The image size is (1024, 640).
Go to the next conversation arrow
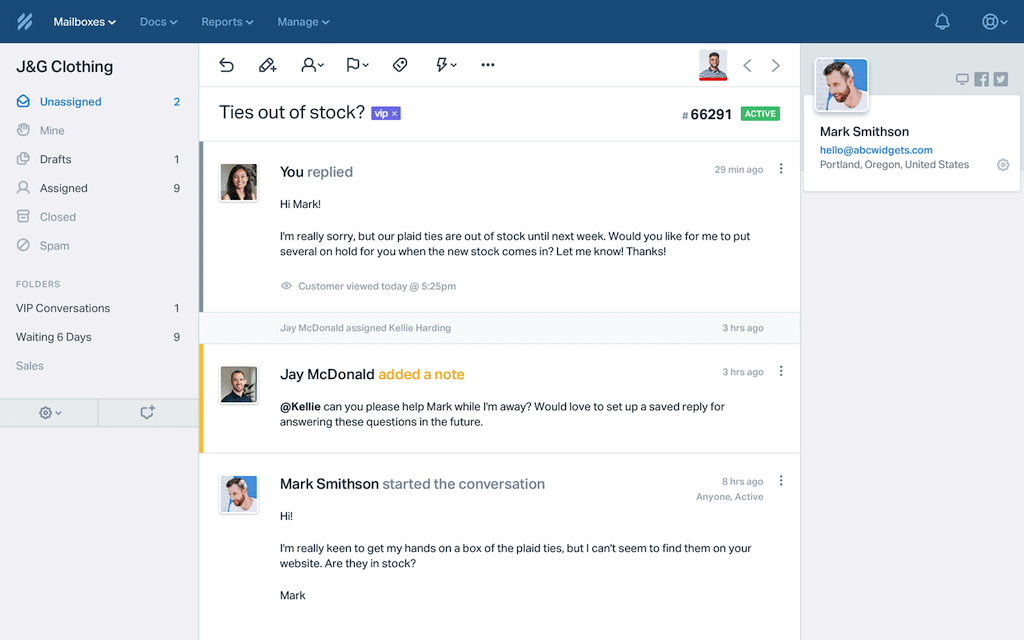(776, 66)
